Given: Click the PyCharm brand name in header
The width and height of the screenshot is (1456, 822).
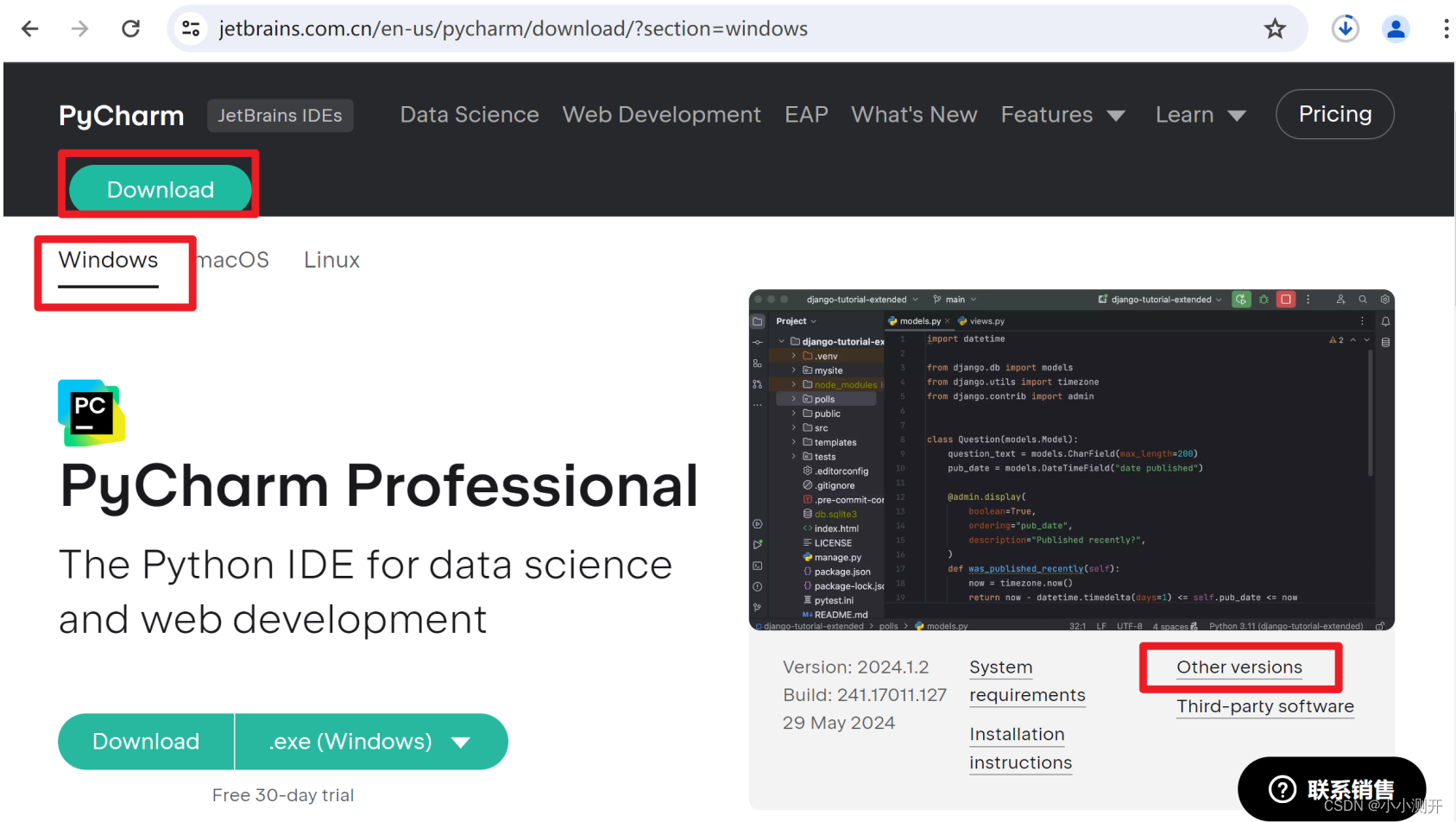Looking at the screenshot, I should coord(122,115).
